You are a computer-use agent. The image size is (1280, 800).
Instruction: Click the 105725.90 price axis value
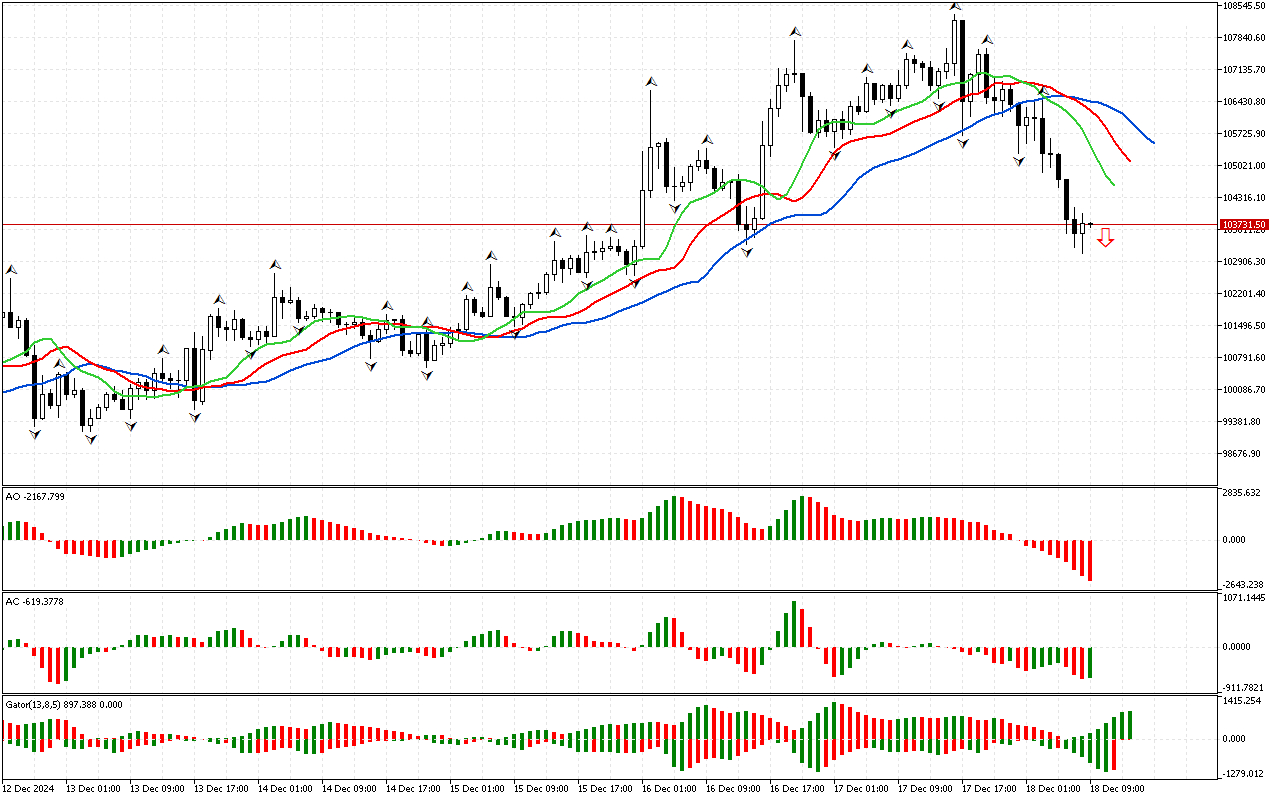(1245, 134)
